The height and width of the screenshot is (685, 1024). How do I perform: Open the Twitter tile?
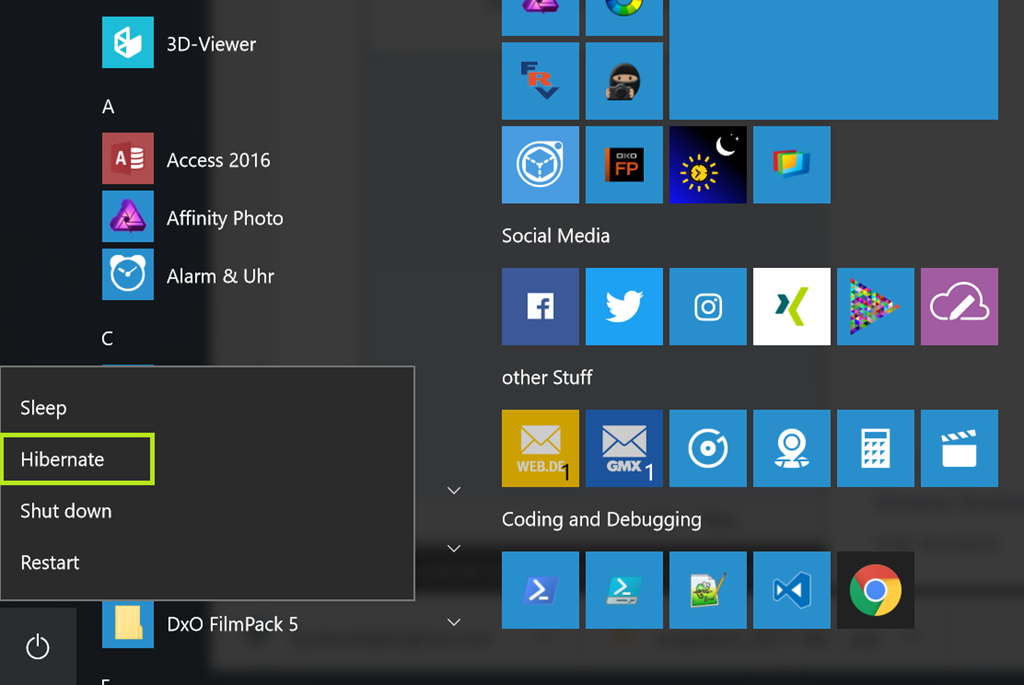click(624, 306)
